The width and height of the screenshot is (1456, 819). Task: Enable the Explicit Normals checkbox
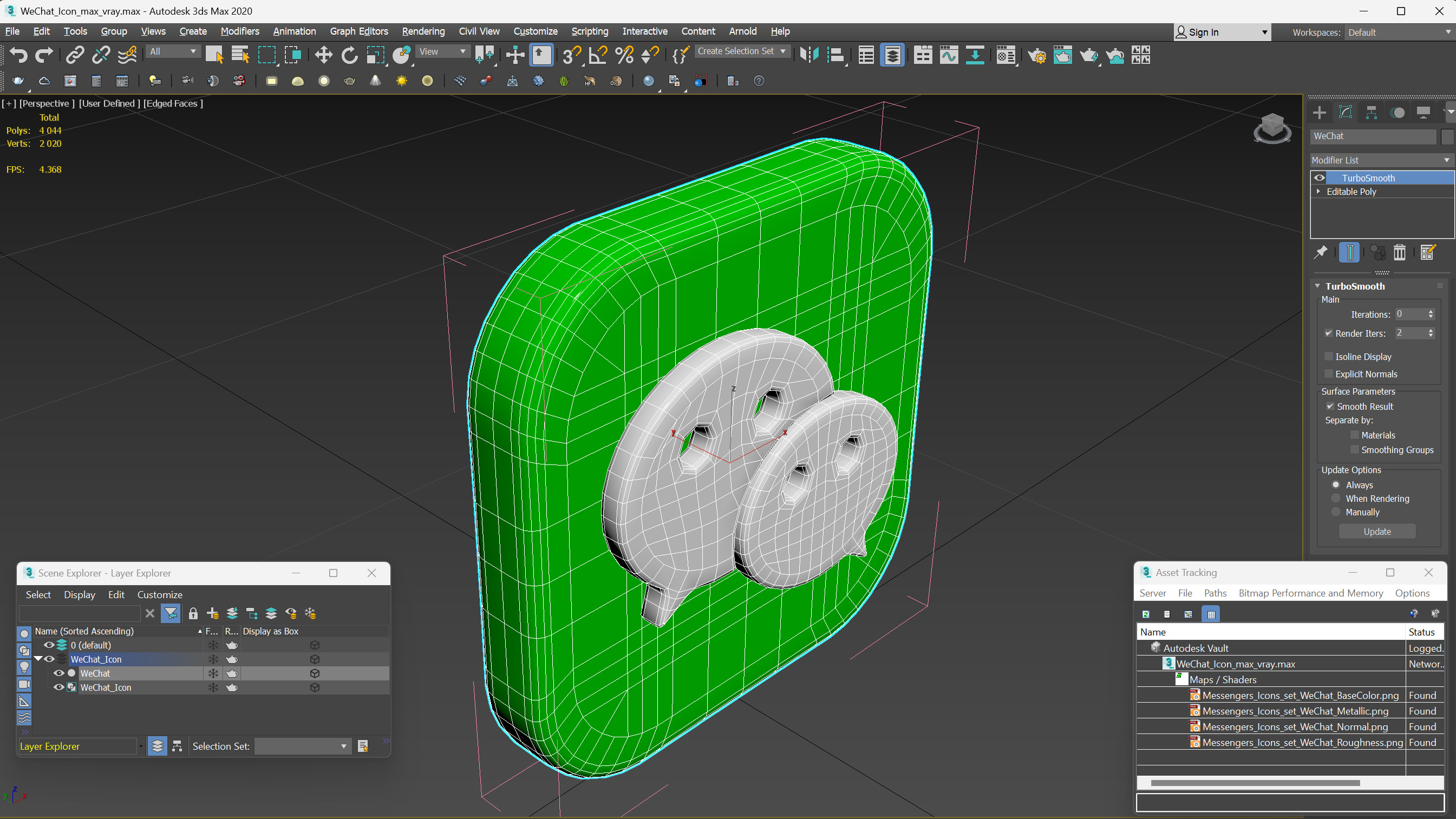click(1329, 374)
